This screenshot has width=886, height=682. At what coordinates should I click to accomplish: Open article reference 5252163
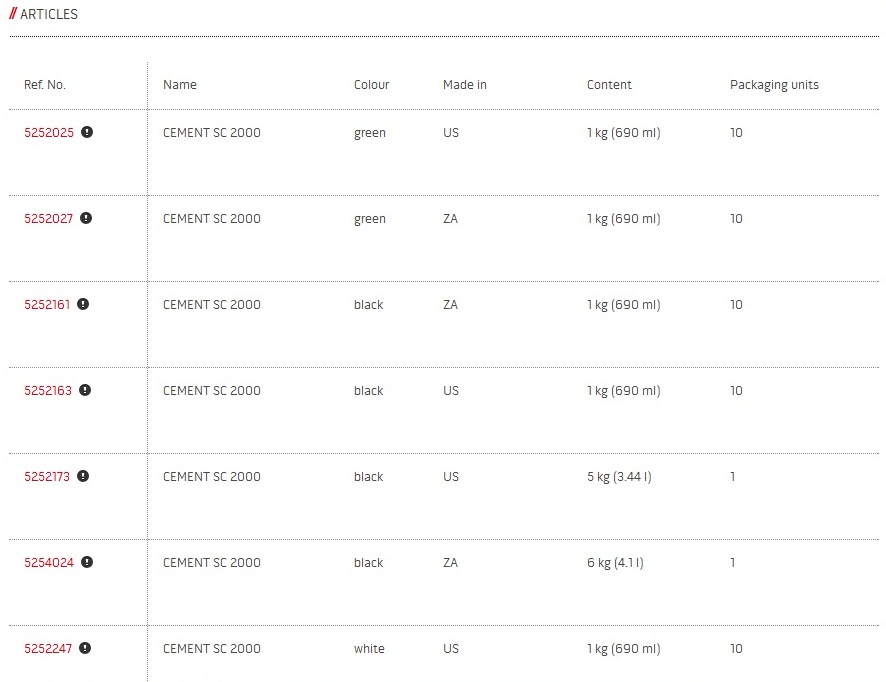click(48, 391)
